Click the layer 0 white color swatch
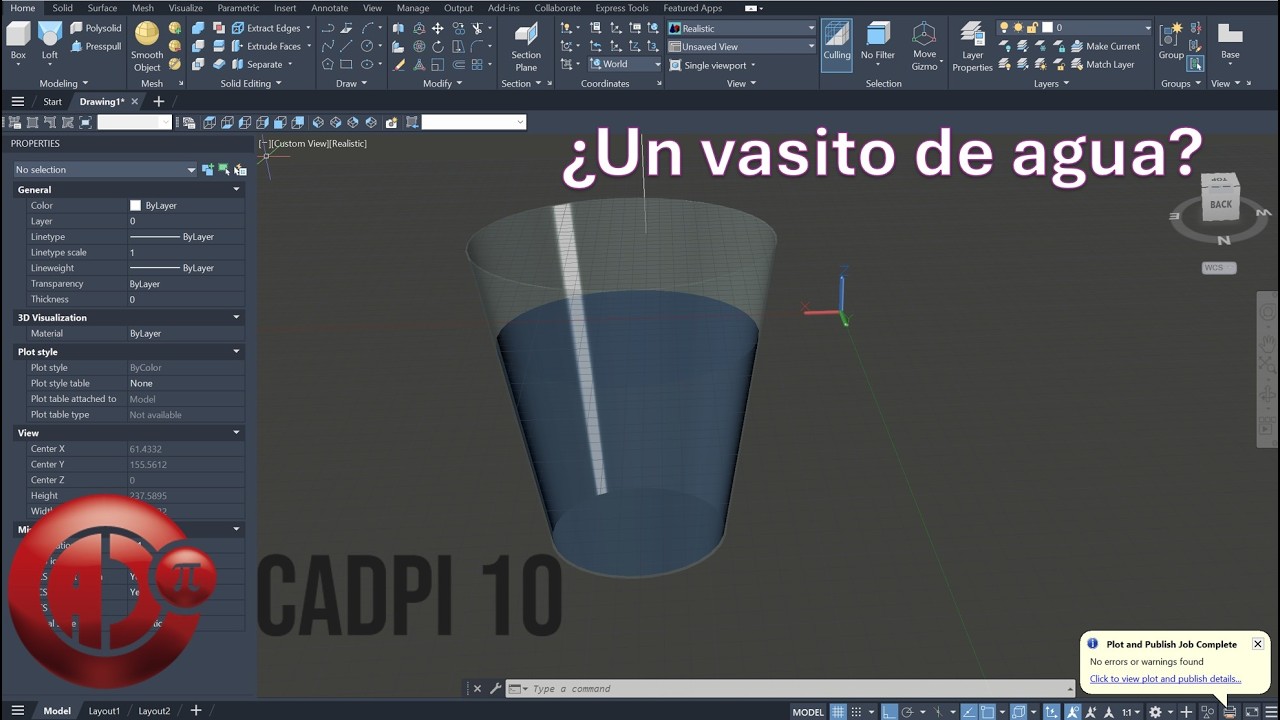This screenshot has width=1280, height=720. pos(1047,28)
